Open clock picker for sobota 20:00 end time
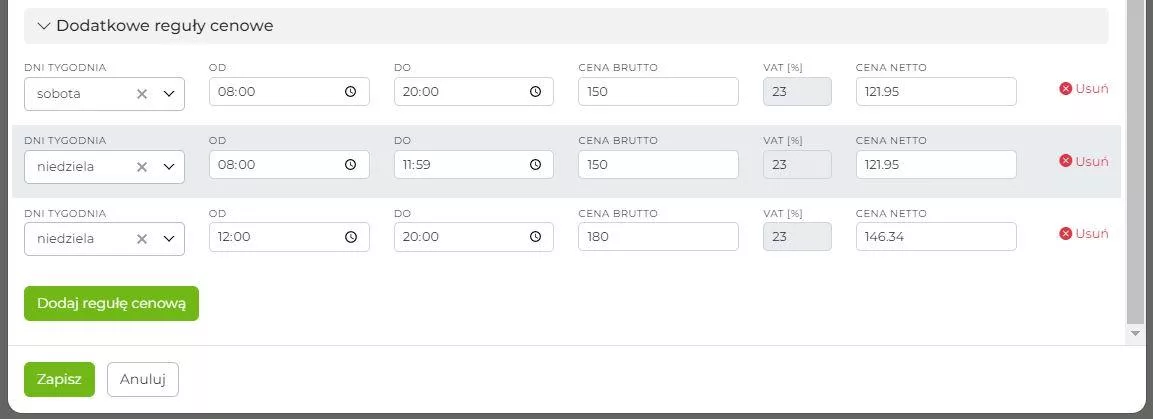 click(535, 92)
